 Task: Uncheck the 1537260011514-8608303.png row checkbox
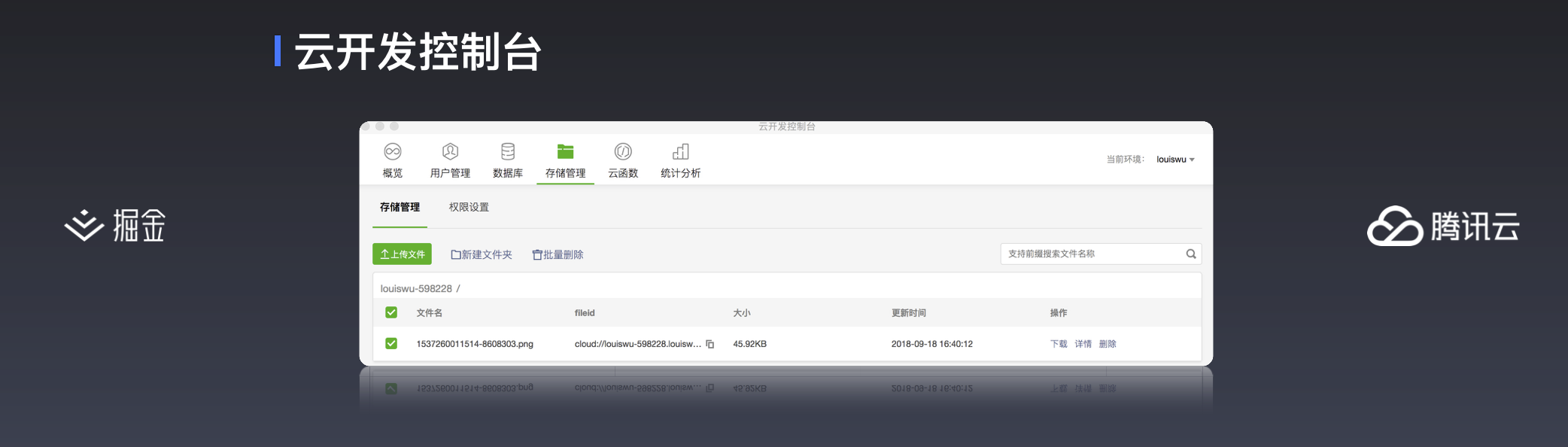tap(391, 343)
